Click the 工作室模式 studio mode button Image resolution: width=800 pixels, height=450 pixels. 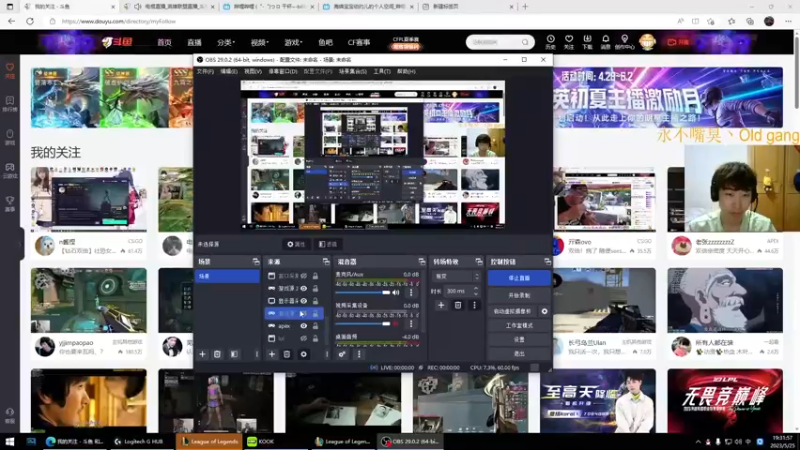click(x=519, y=326)
